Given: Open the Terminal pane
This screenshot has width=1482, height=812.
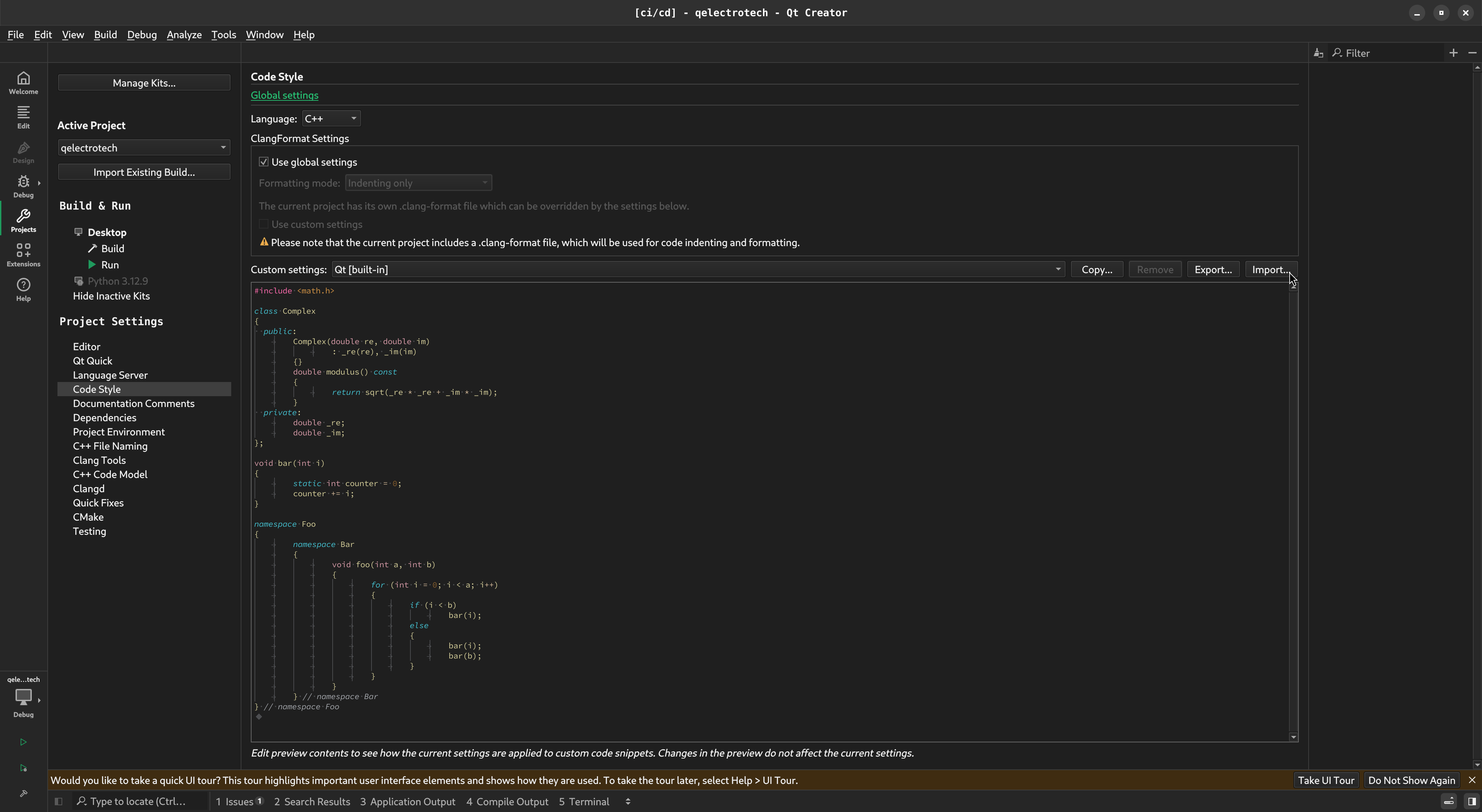Looking at the screenshot, I should click(x=584, y=802).
